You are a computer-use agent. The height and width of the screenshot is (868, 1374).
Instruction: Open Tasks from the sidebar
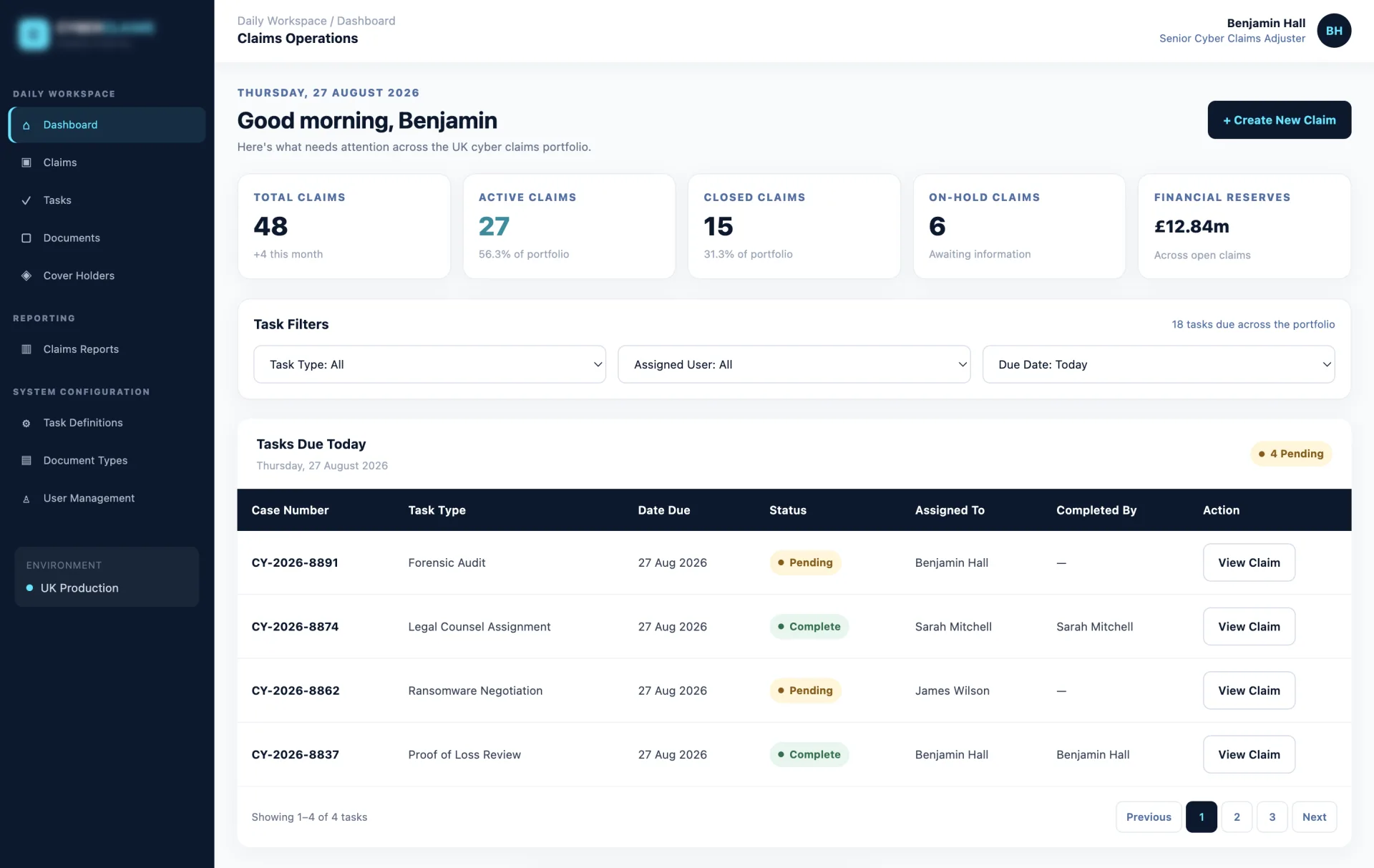click(x=107, y=200)
